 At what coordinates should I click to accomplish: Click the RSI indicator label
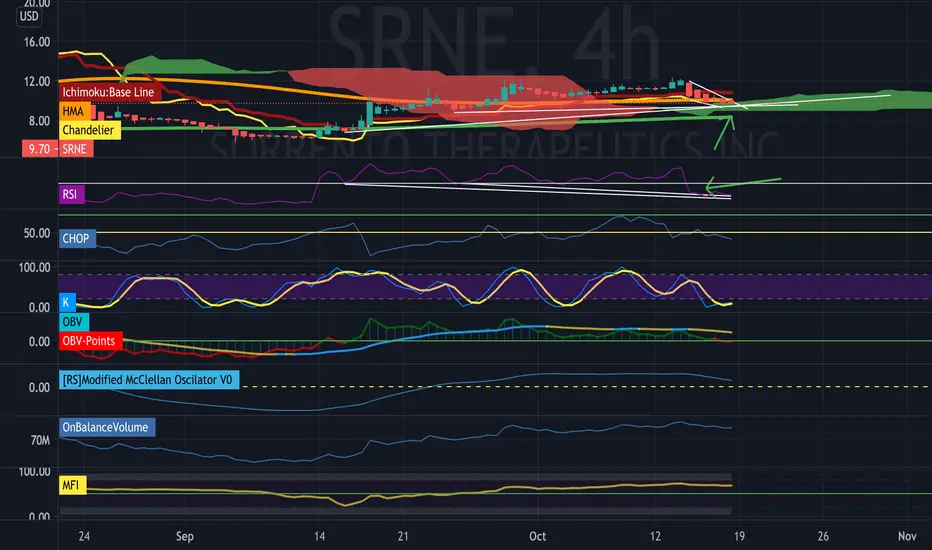[71, 194]
